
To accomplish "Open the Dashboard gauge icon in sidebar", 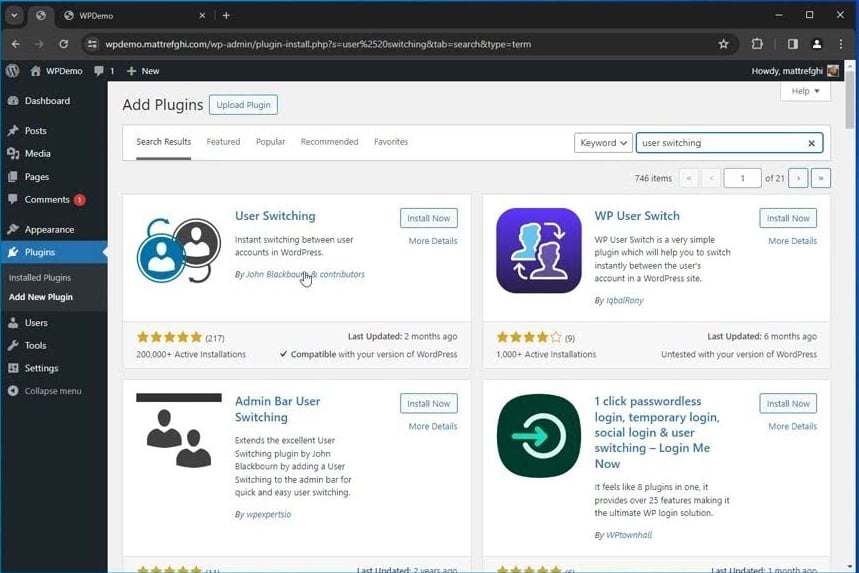I will pos(13,101).
